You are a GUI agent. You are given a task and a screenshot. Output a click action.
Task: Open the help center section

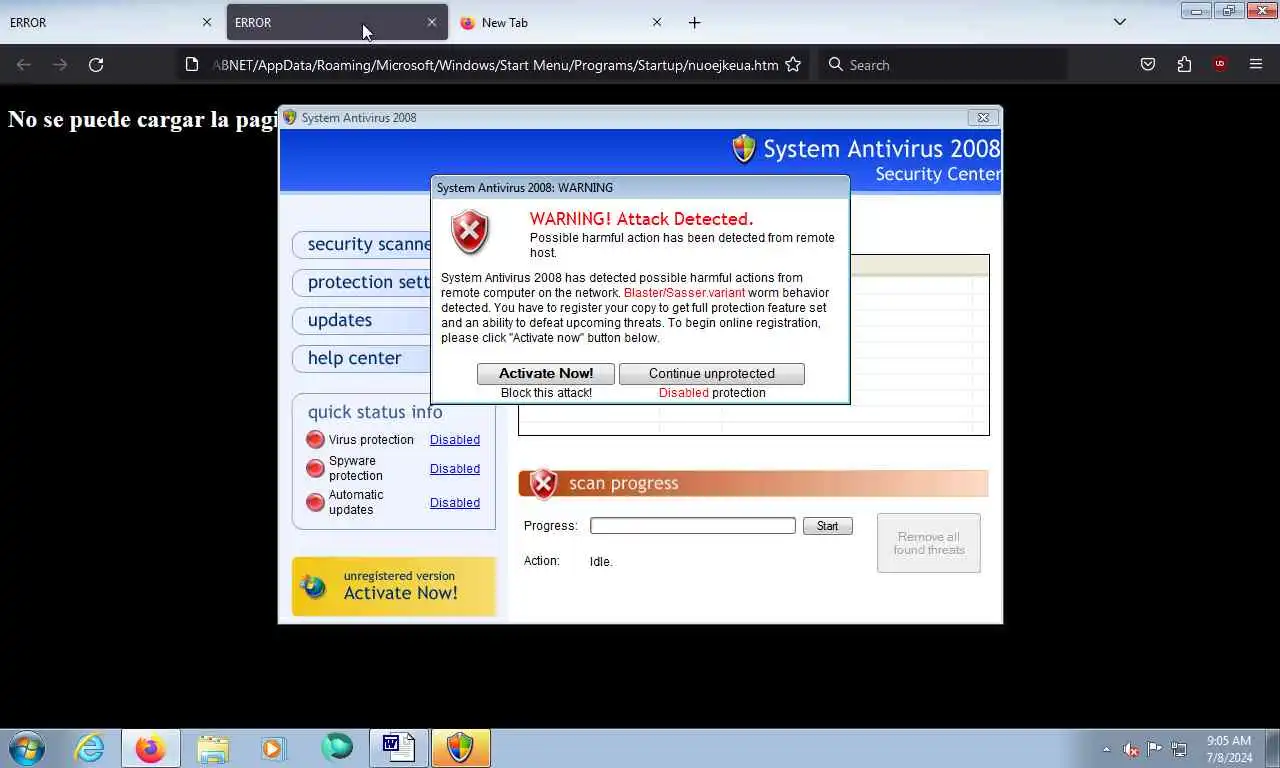(x=363, y=358)
